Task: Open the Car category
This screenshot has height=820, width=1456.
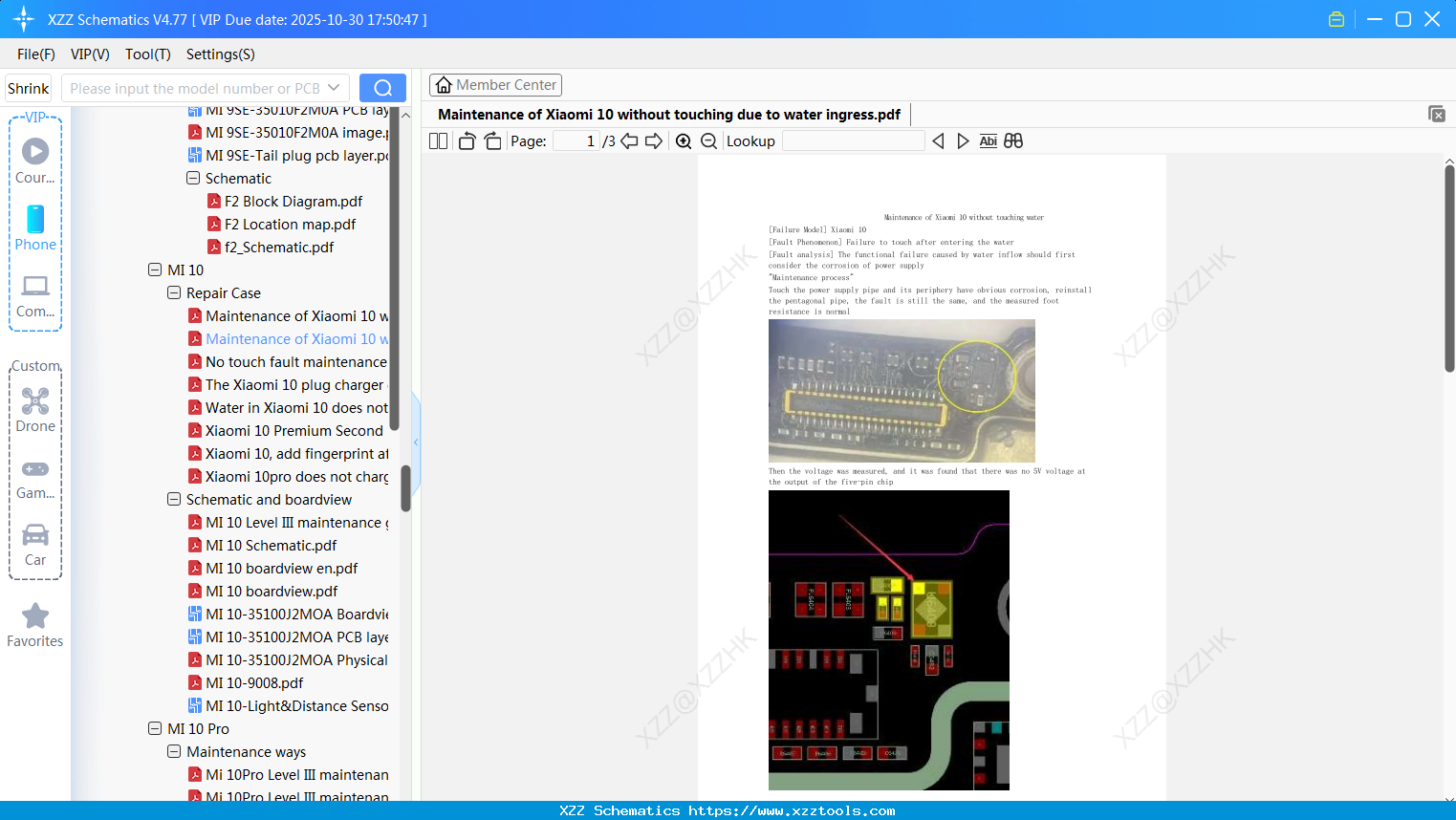Action: pyautogui.click(x=35, y=545)
